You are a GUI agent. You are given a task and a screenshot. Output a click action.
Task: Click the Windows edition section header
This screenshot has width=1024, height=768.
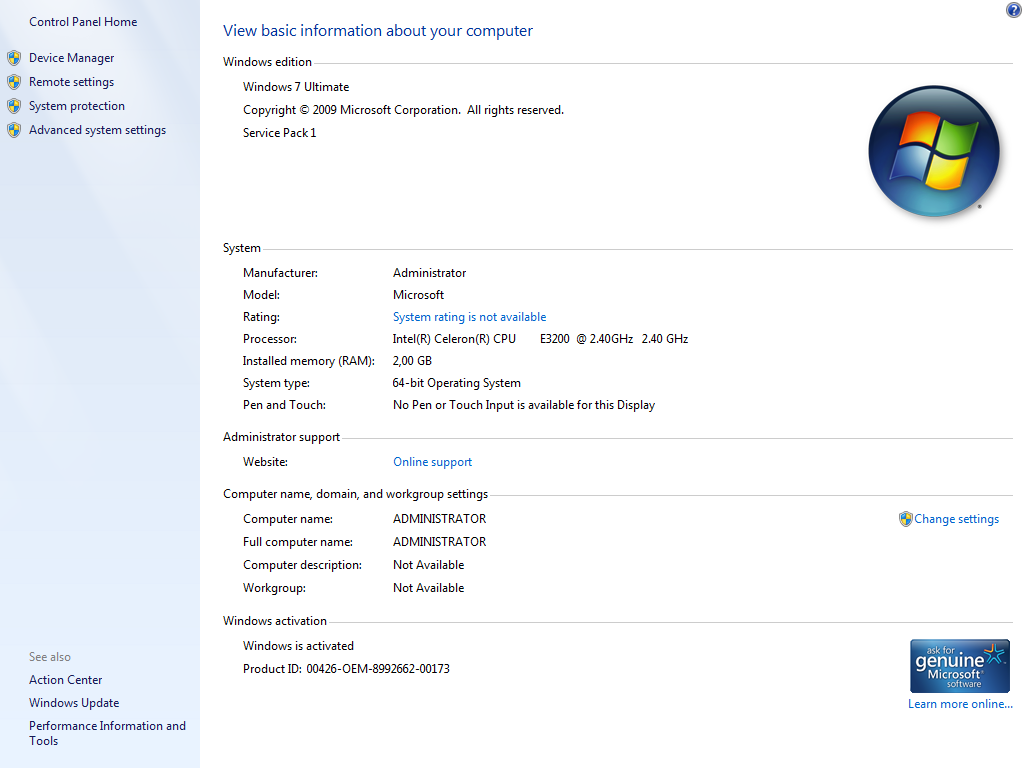point(267,62)
